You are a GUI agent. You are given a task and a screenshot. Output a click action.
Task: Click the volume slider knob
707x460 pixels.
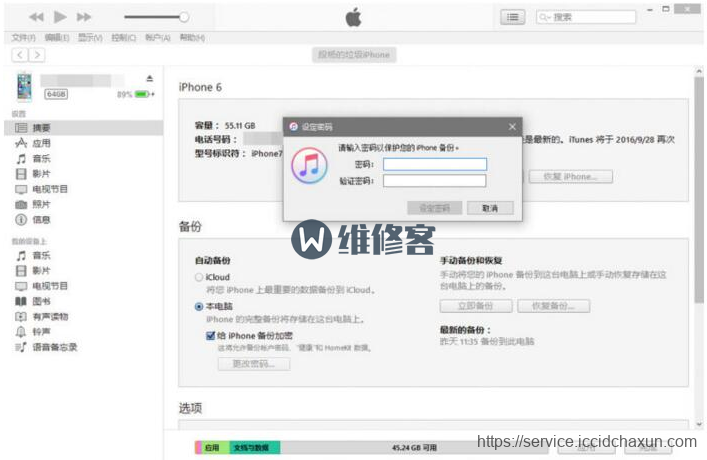point(184,17)
